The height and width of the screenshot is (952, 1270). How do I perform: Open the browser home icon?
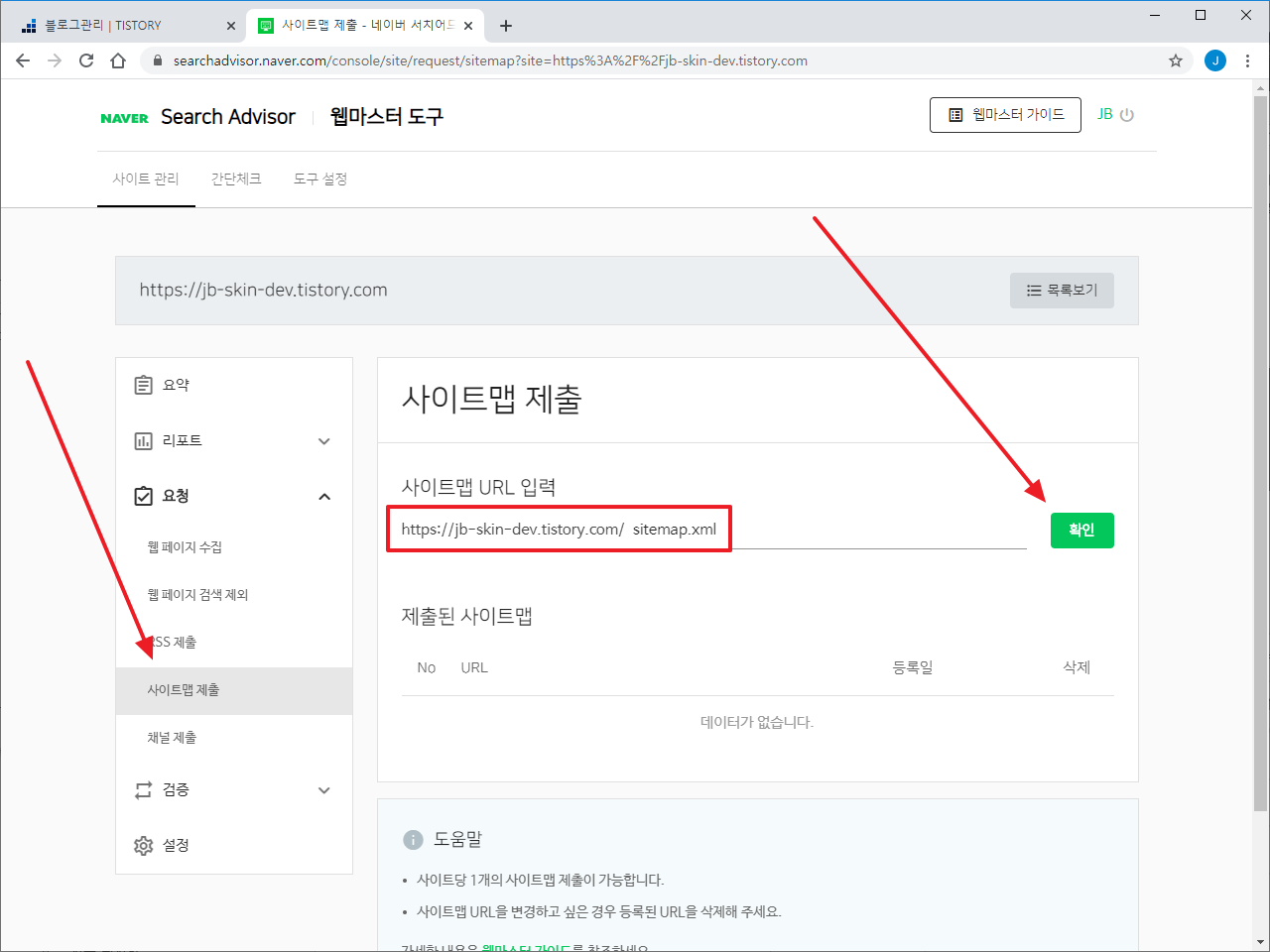pyautogui.click(x=118, y=60)
